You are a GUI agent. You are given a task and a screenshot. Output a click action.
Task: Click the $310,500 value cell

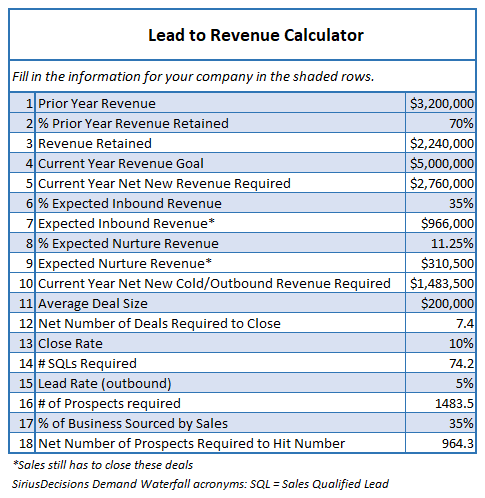[440, 263]
